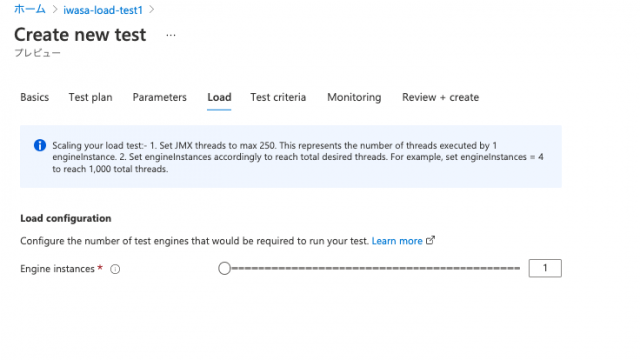
Task: Open the Review + create tab
Action: (440, 97)
